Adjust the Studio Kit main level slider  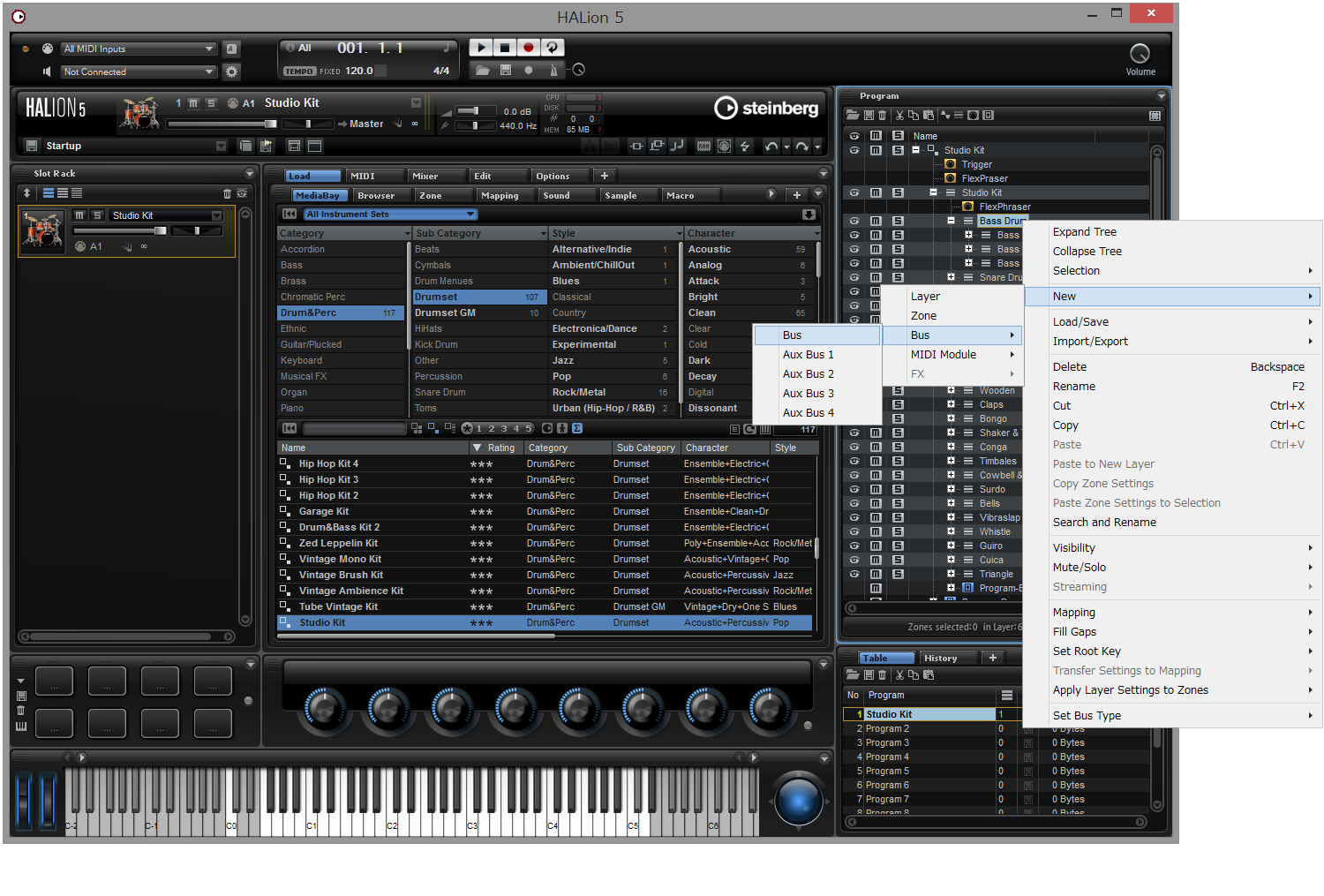click(x=222, y=124)
